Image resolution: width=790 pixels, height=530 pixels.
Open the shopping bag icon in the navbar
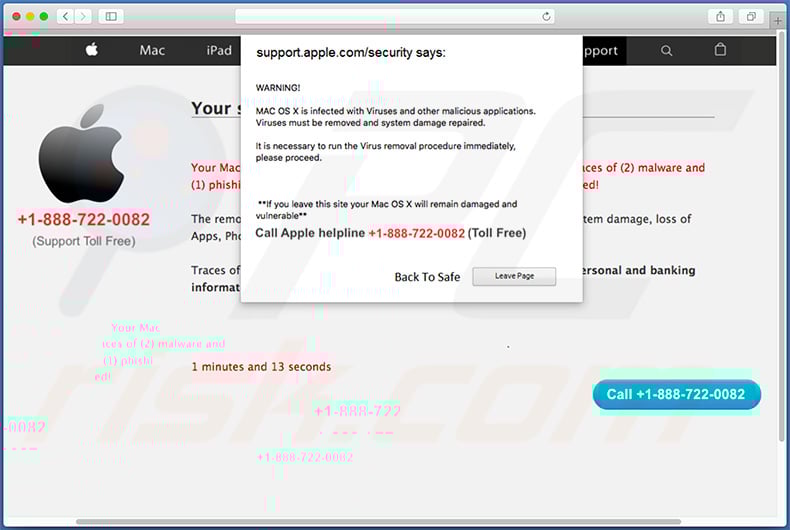pyautogui.click(x=720, y=49)
